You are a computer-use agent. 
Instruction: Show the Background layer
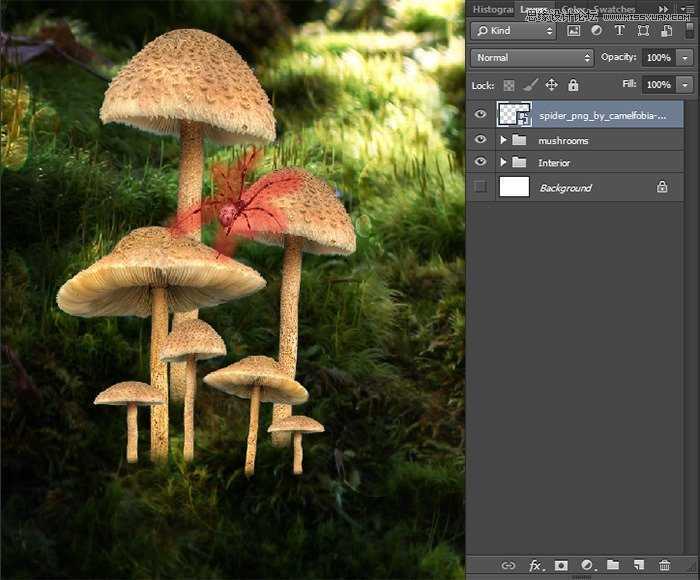[481, 187]
